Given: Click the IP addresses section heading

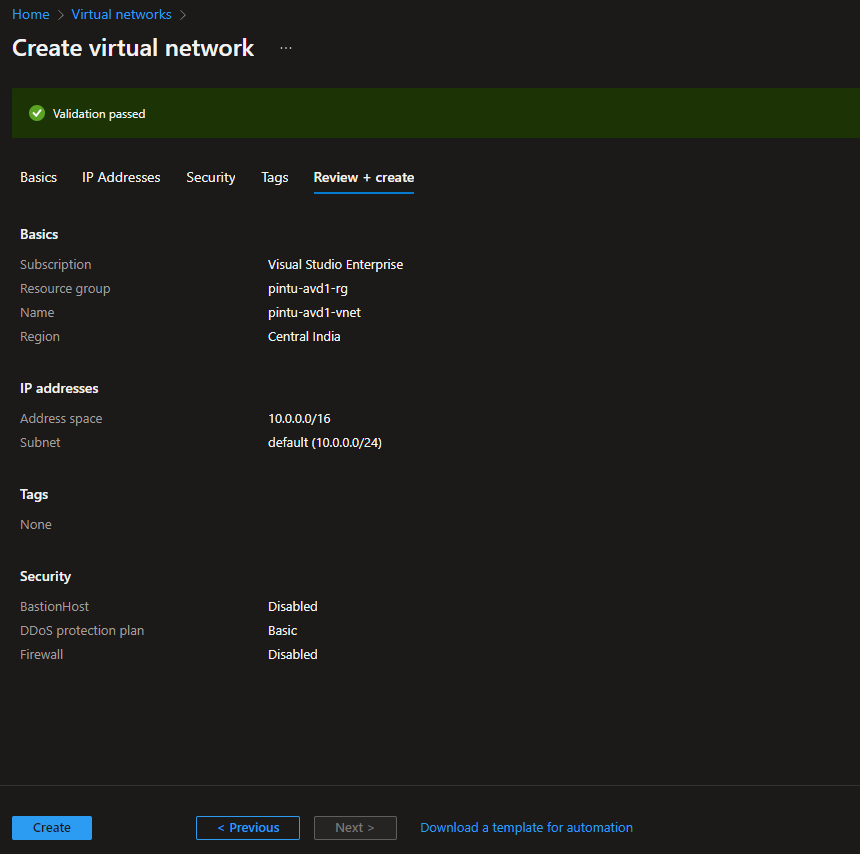Looking at the screenshot, I should [59, 388].
